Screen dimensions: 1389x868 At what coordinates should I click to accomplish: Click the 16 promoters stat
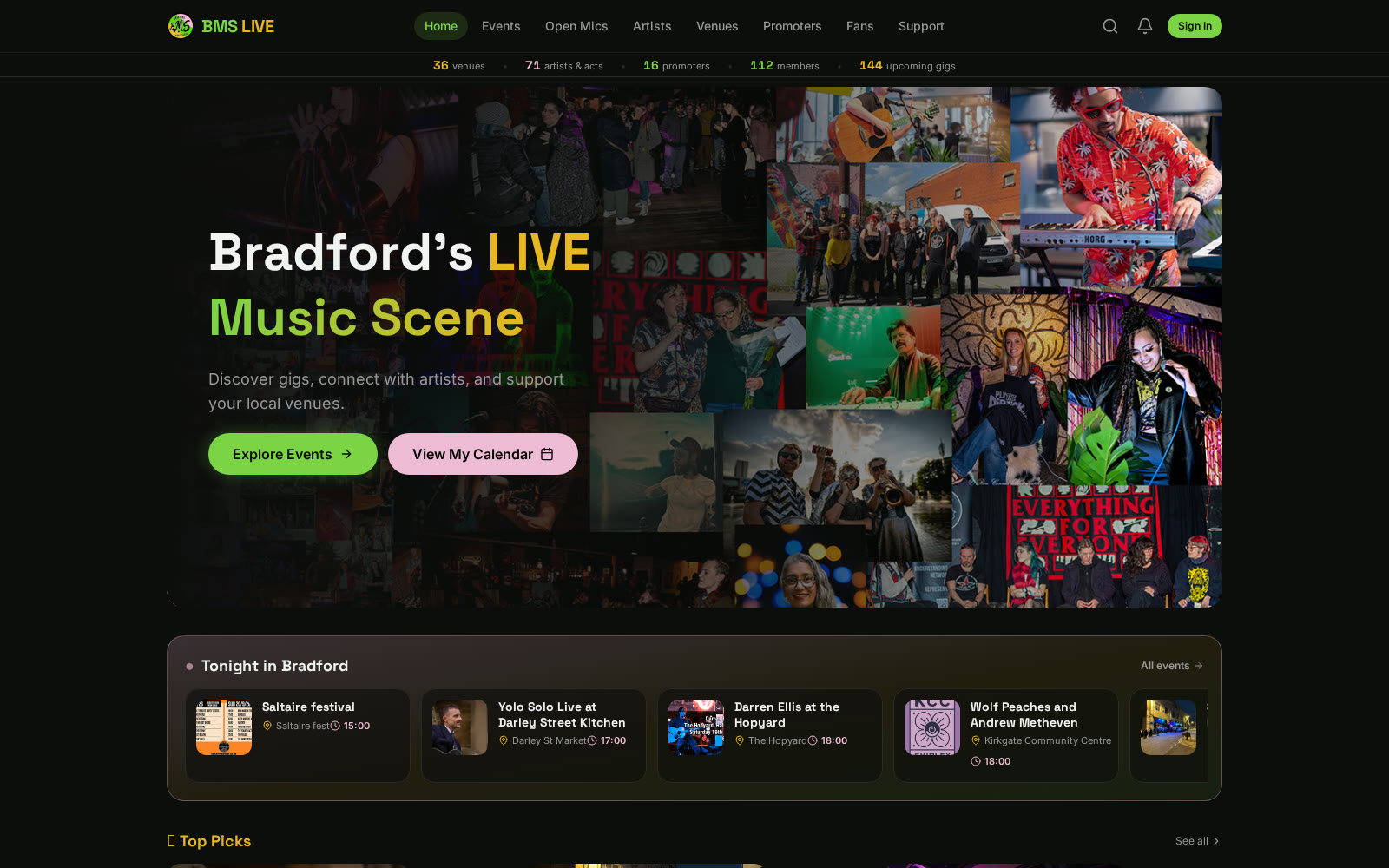676,65
